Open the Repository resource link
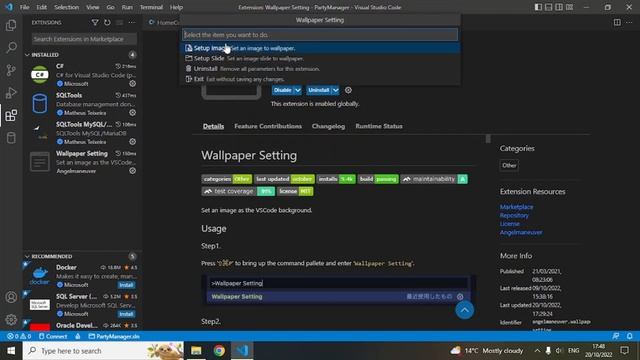640x360 pixels. (x=514, y=215)
